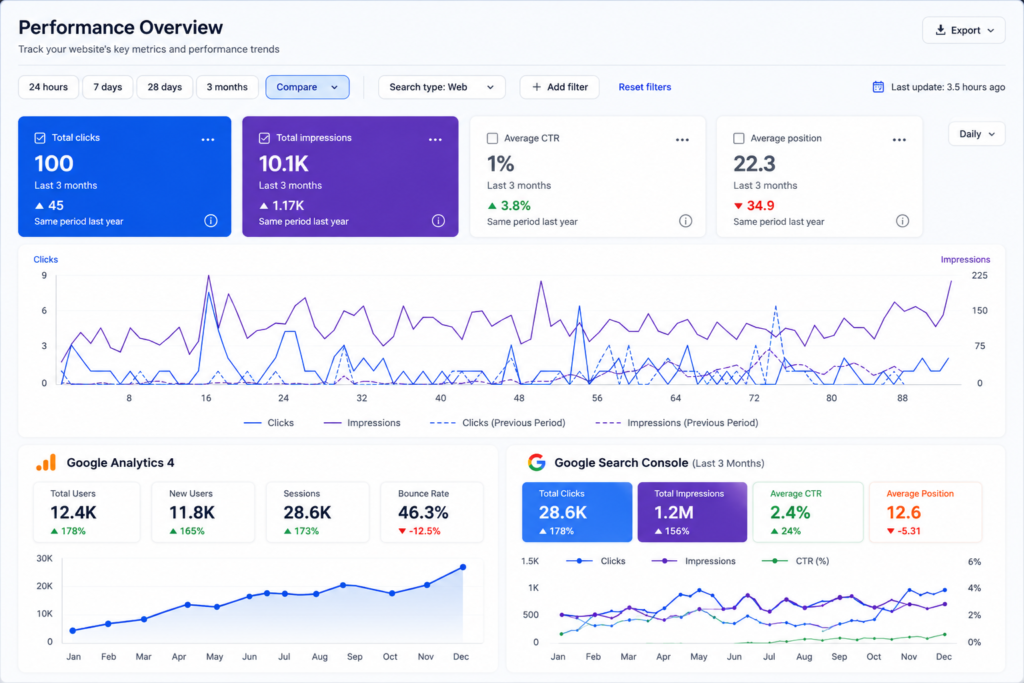The image size is (1024, 683).
Task: Click the Total Users 12.4K card
Action: click(x=87, y=513)
